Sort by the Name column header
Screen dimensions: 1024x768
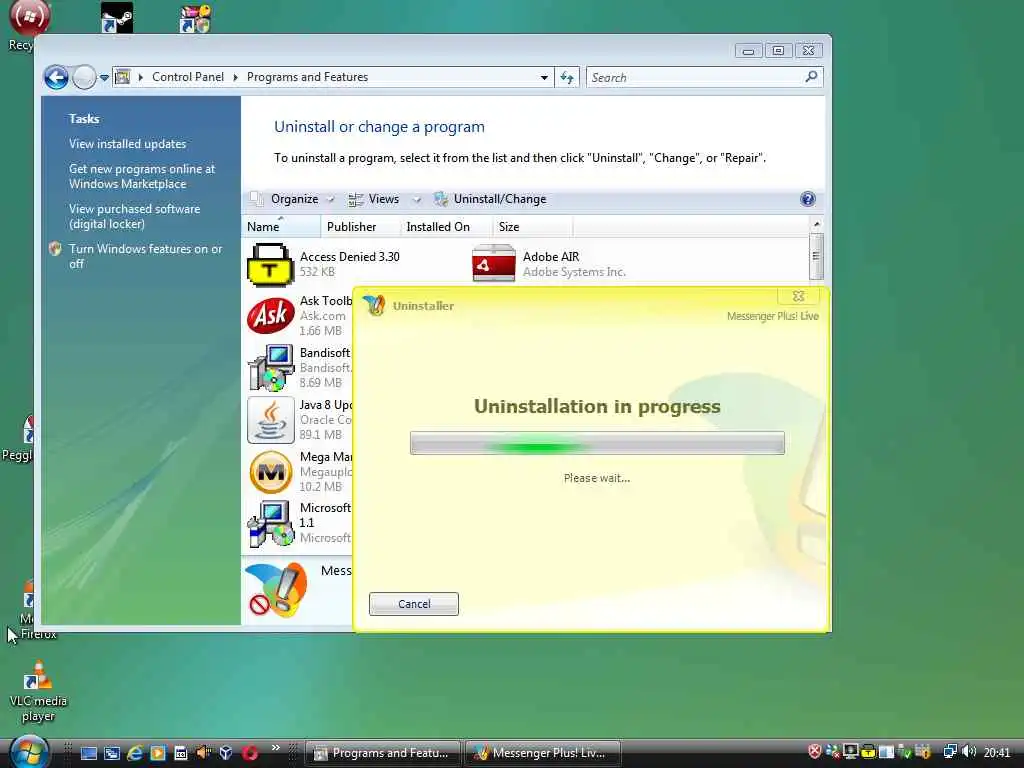coord(281,227)
